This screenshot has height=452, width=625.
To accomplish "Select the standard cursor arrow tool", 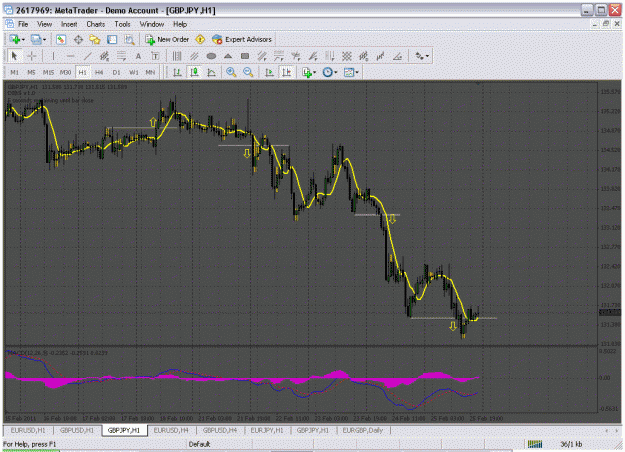I will [14, 56].
